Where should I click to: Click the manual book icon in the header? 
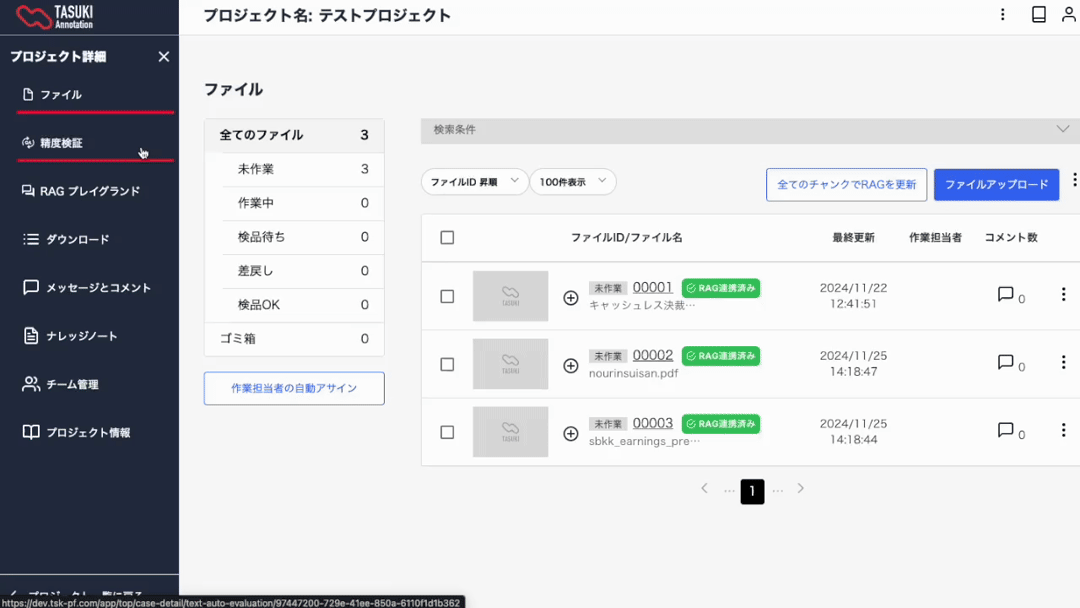pyautogui.click(x=1039, y=14)
